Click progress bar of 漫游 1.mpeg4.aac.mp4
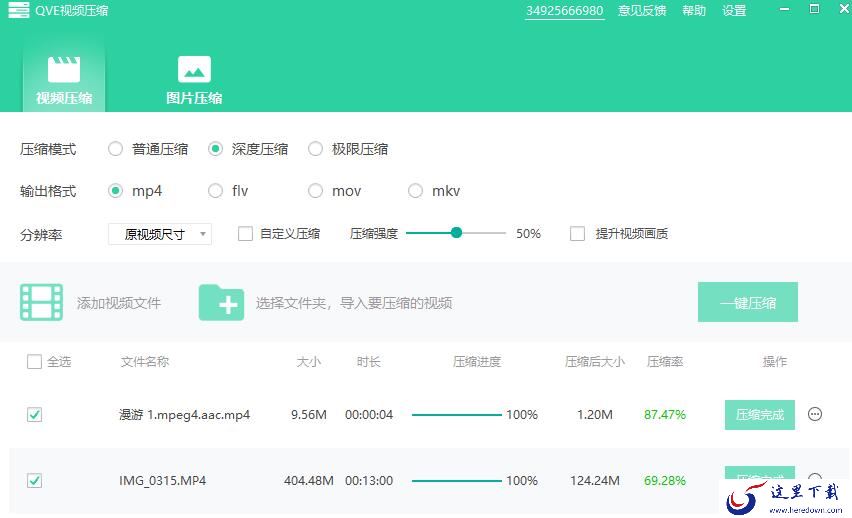852x518 pixels. [x=456, y=415]
